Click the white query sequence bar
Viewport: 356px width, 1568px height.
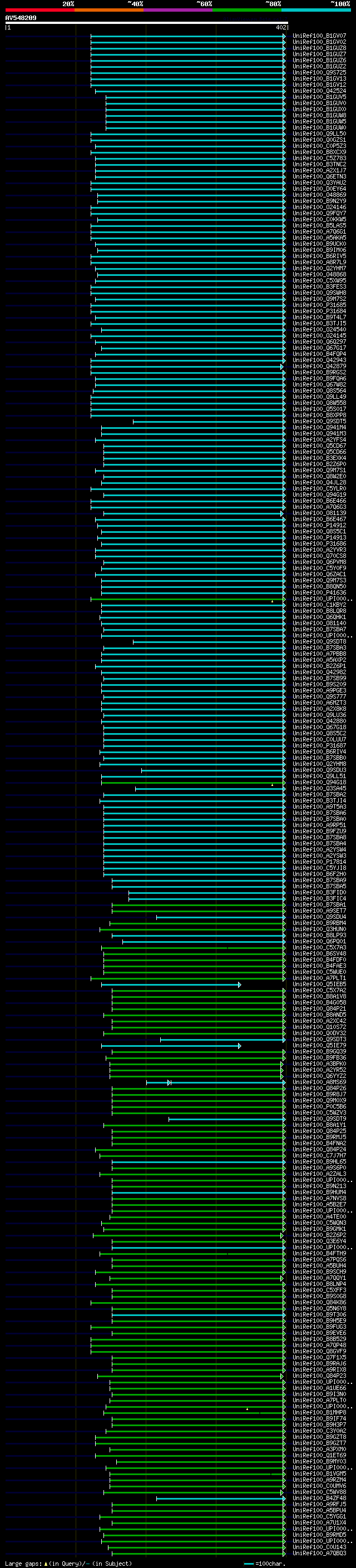tap(147, 23)
